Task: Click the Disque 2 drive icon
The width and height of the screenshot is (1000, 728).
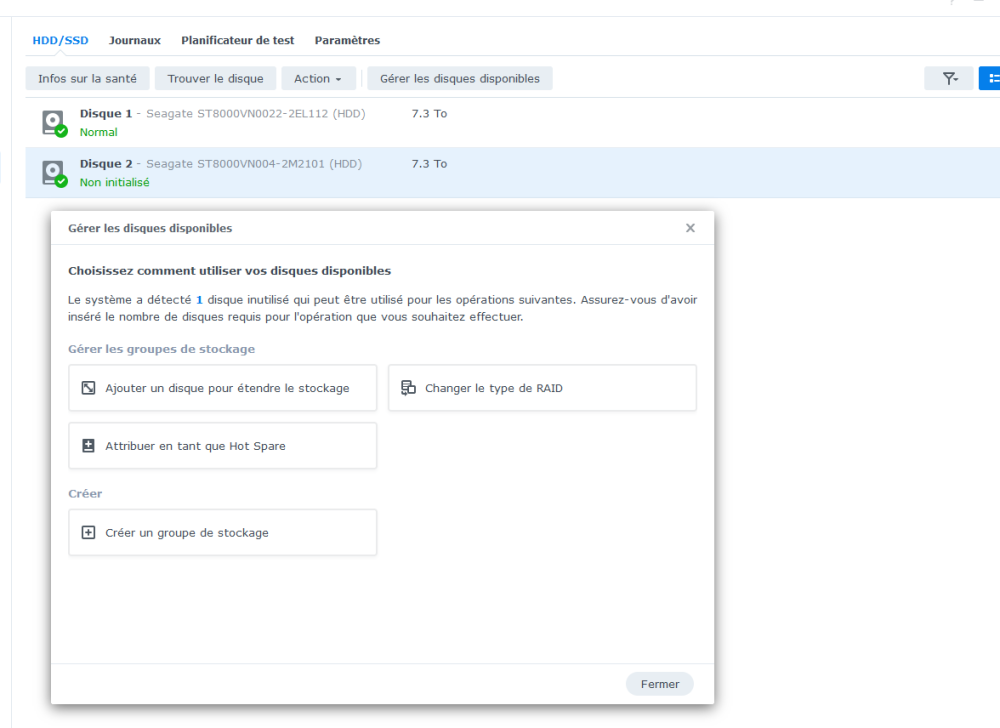Action: coord(53,172)
